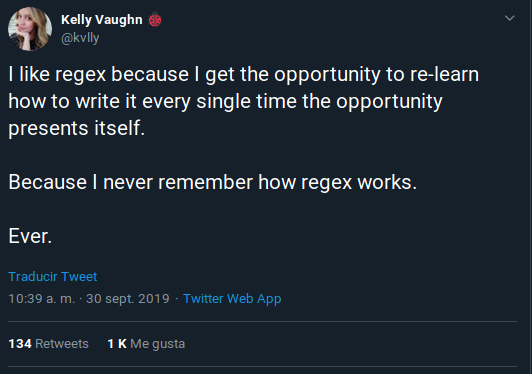532x374 pixels.
Task: Click the word 're-learn' in the tweet
Action: click(444, 74)
